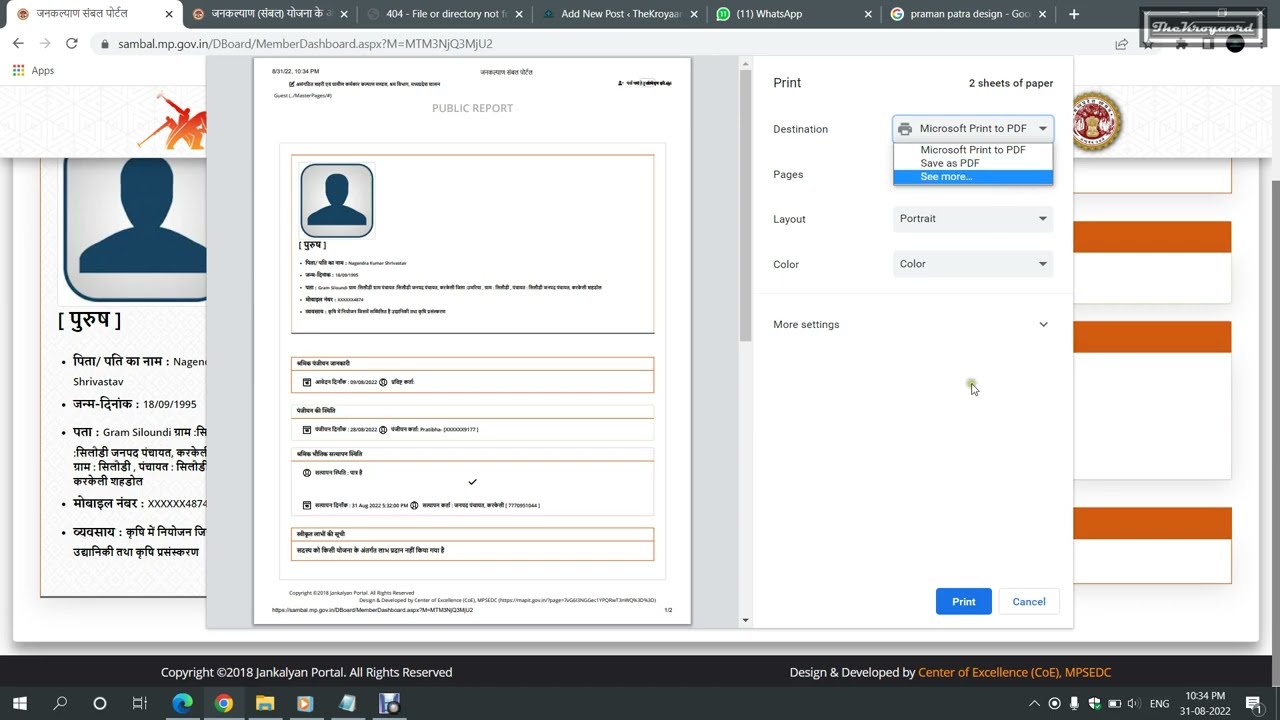Click Center of Excellence (CoE), MPSEDC link
This screenshot has height=720, width=1280.
point(1014,672)
